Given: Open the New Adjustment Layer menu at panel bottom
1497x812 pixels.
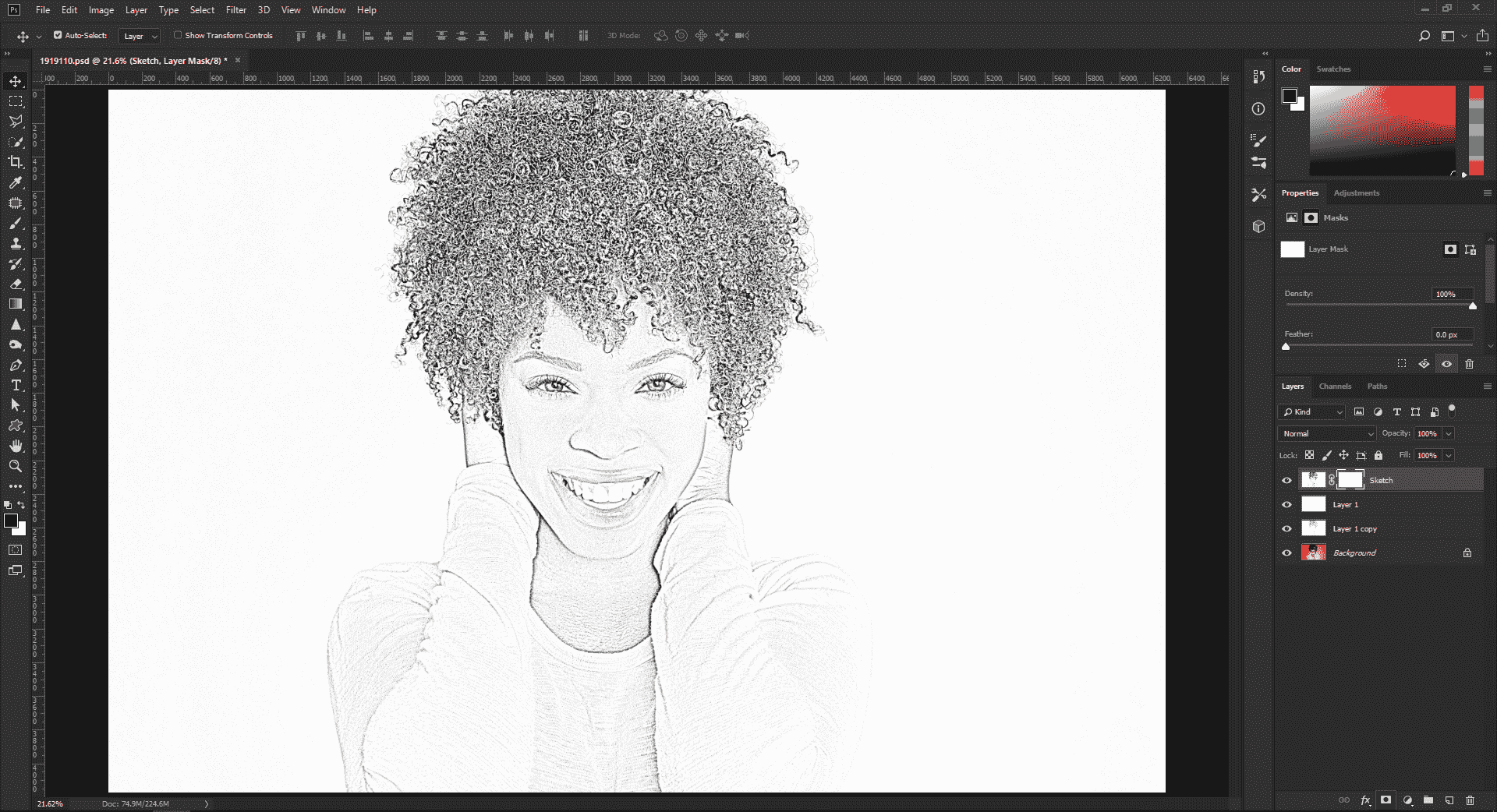Looking at the screenshot, I should [x=1407, y=800].
